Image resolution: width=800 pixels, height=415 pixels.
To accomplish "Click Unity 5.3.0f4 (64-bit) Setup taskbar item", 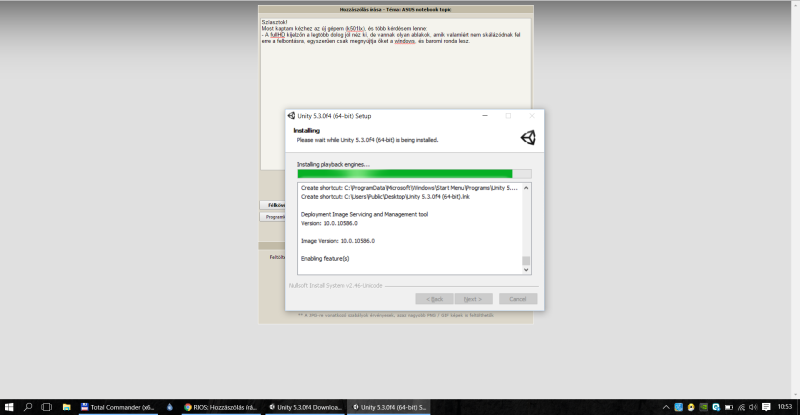I will point(389,407).
